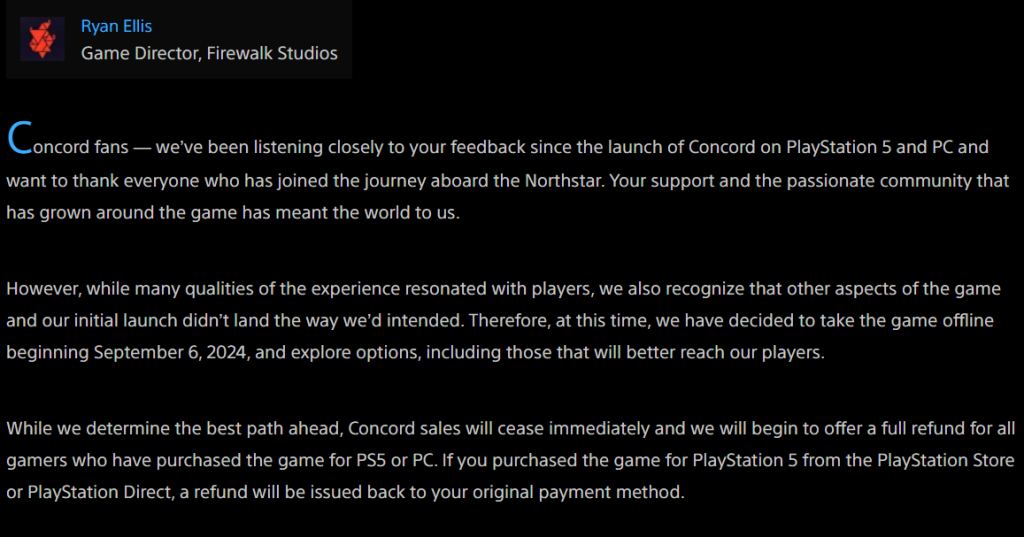
Task: Open the Ryan Ellis author link
Action: (116, 26)
